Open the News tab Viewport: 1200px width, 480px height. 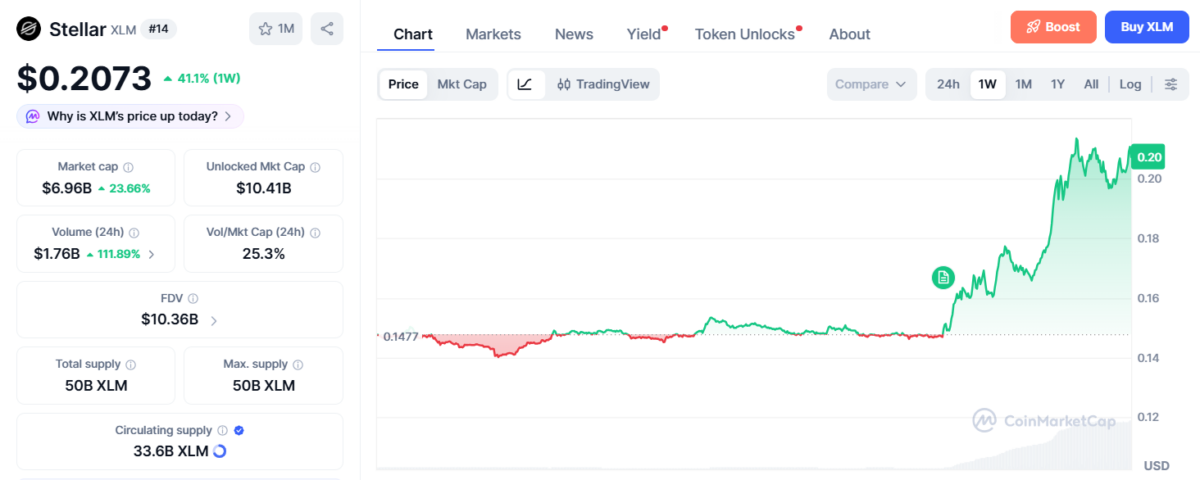click(574, 34)
